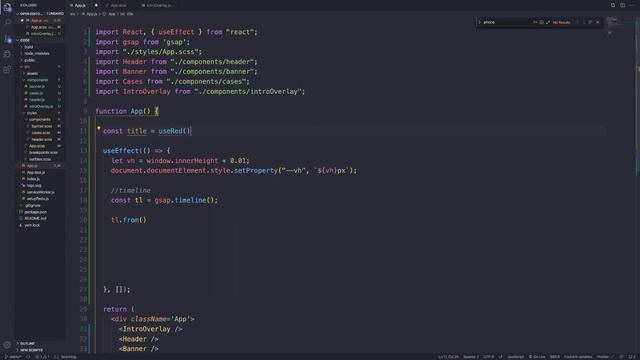The width and height of the screenshot is (640, 360).
Task: Click the unsaved dot on App.js tab
Action: [96, 5]
